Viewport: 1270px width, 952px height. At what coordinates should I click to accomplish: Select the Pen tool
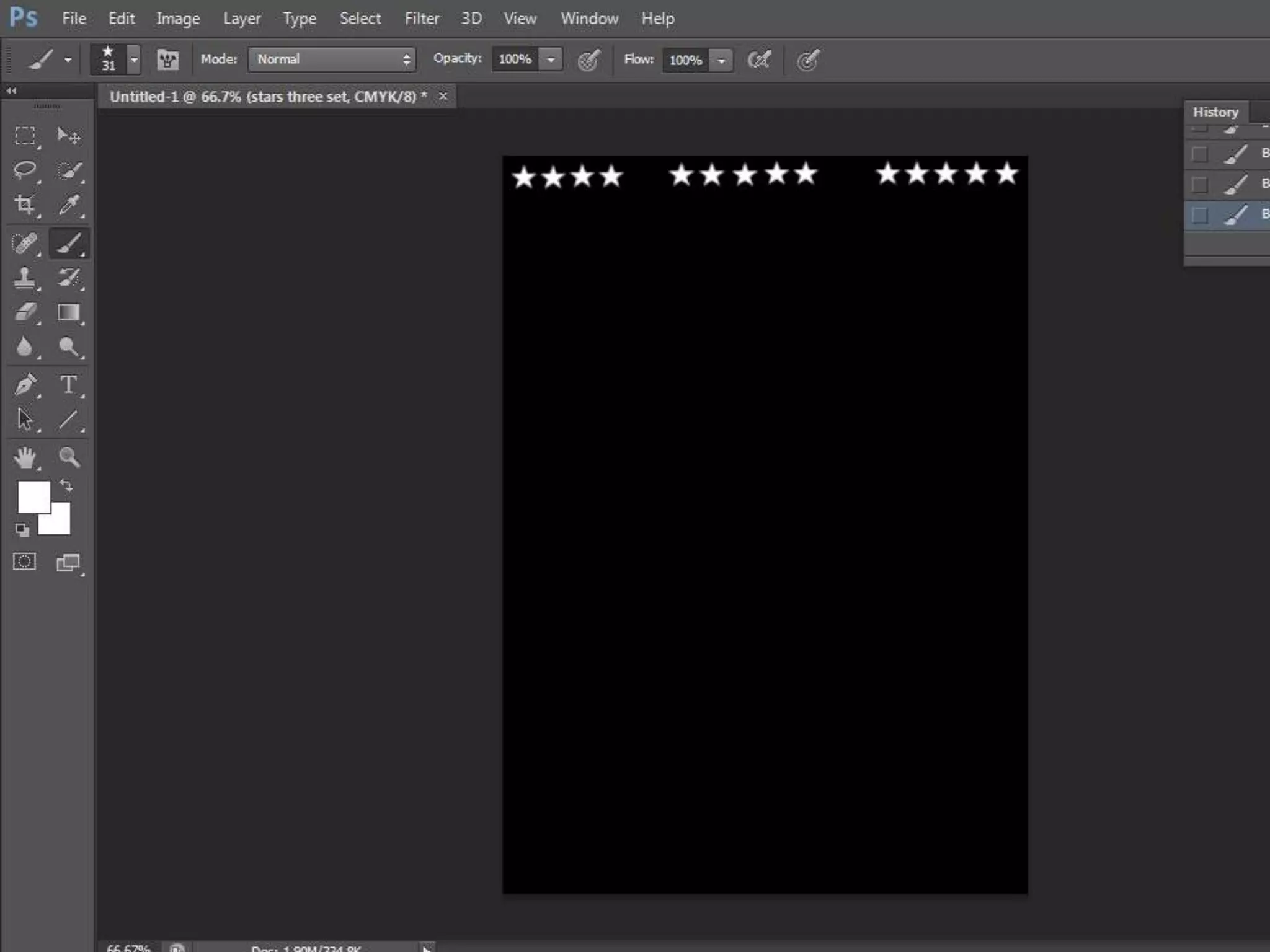point(25,384)
